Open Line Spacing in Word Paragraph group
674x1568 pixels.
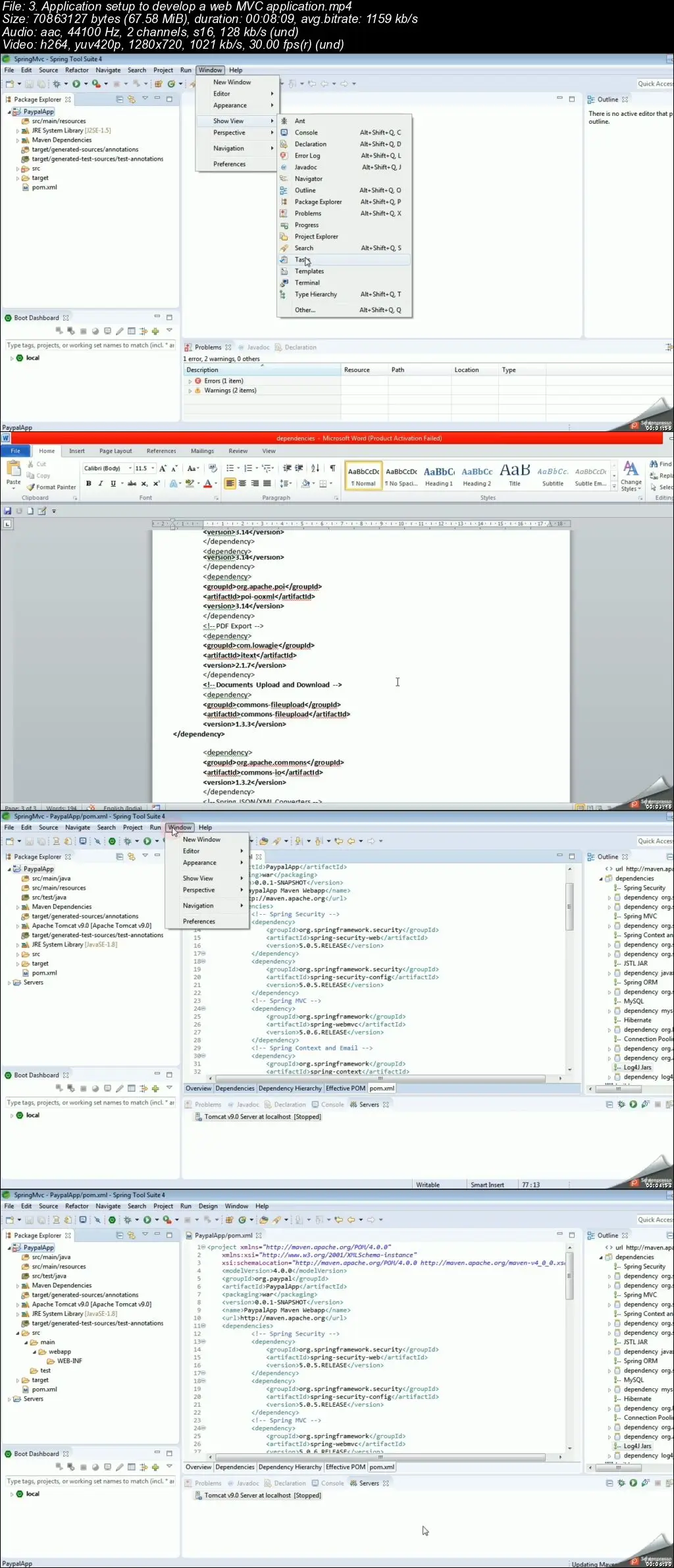tap(286, 483)
